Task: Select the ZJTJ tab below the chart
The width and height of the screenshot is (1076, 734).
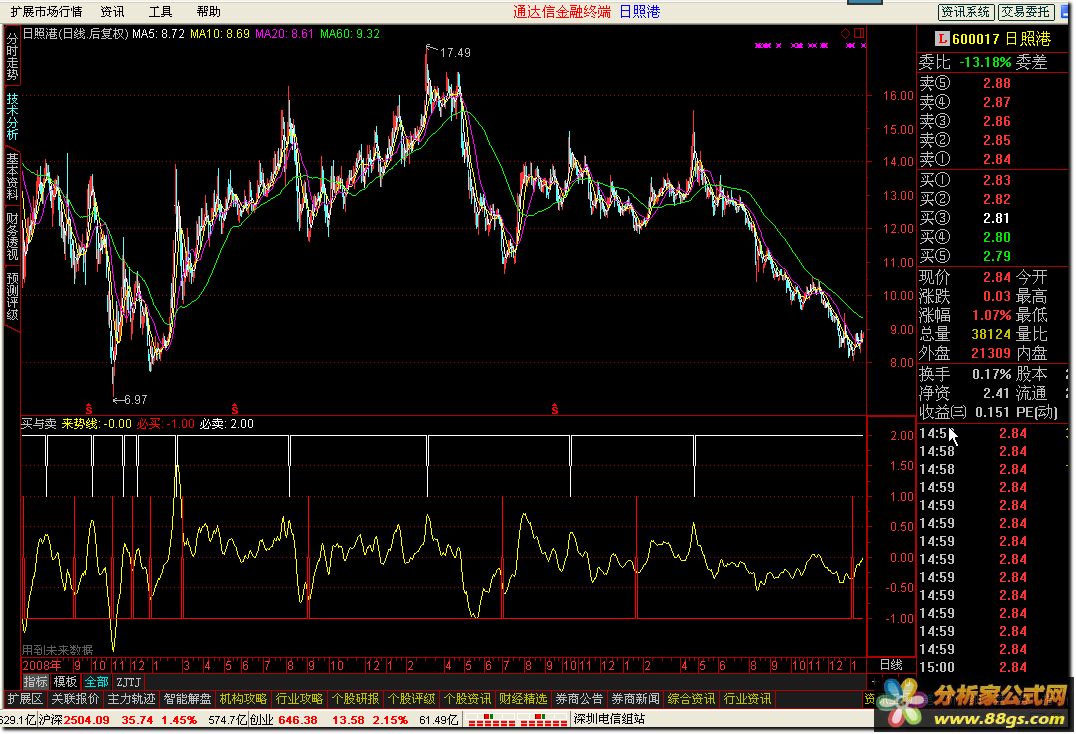Action: coord(128,682)
